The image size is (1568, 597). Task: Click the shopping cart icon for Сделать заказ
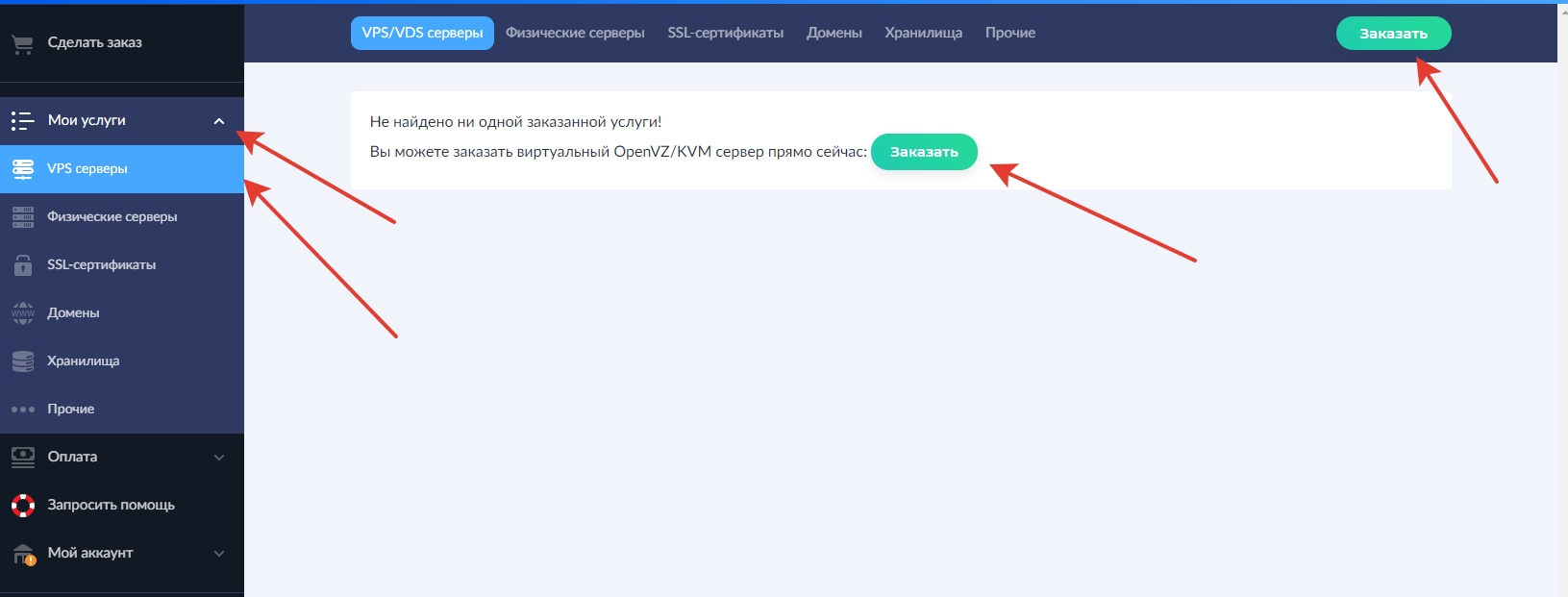[22, 43]
